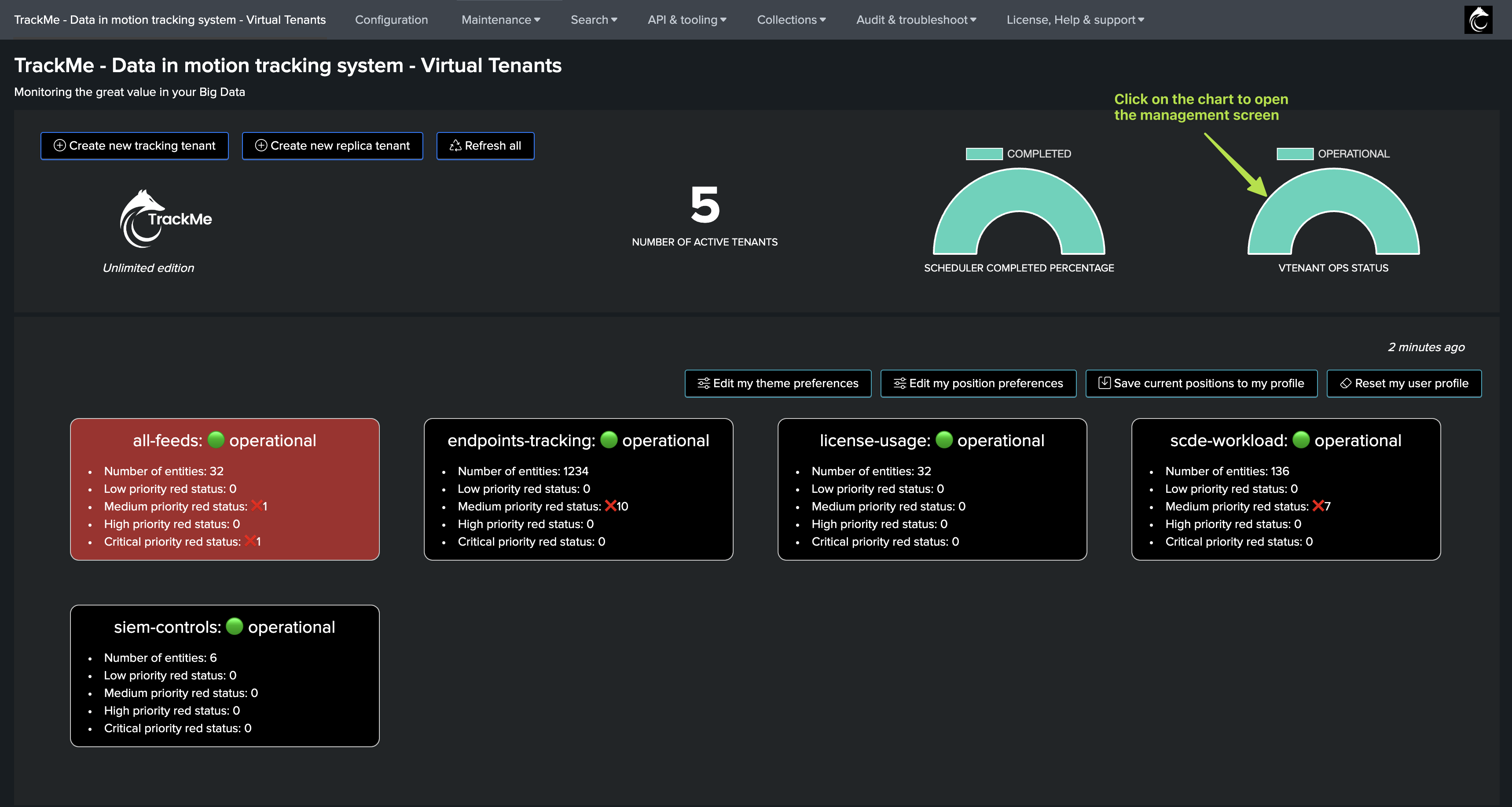This screenshot has width=1512, height=807.
Task: Click the all-feeds green operational status dot
Action: [x=216, y=440]
